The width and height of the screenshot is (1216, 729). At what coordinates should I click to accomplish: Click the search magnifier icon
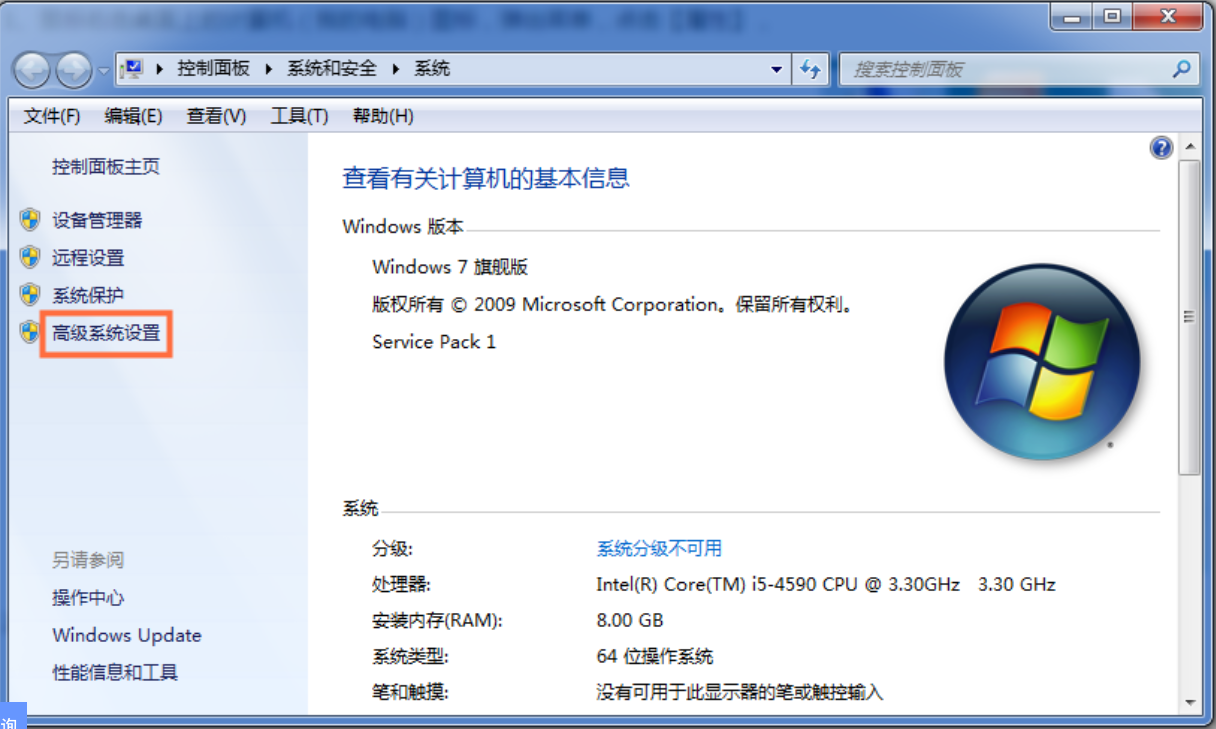(1181, 69)
